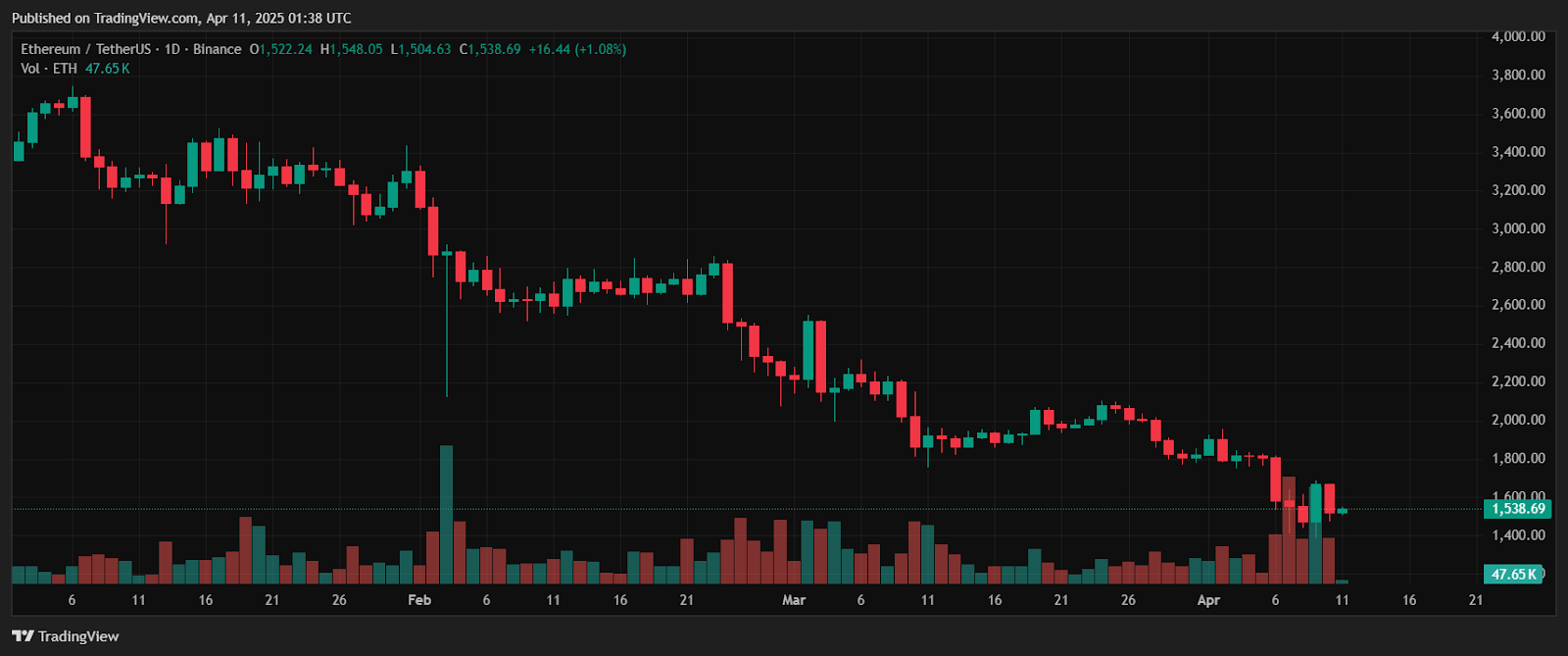Click the 3,200.00 price axis label
The width and height of the screenshot is (1568, 656).
(1518, 189)
